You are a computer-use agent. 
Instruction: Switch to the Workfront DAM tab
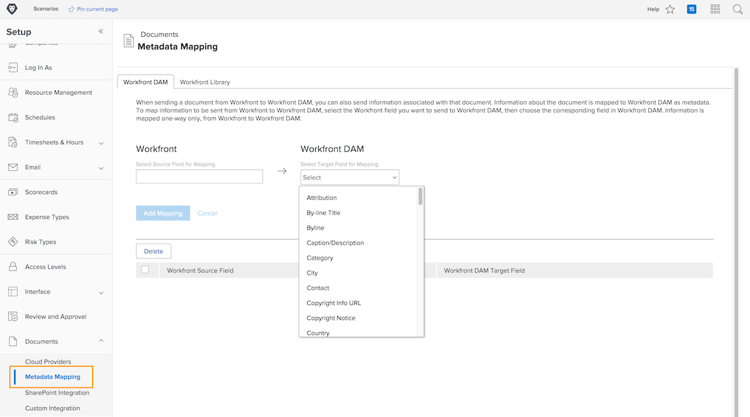[145, 82]
